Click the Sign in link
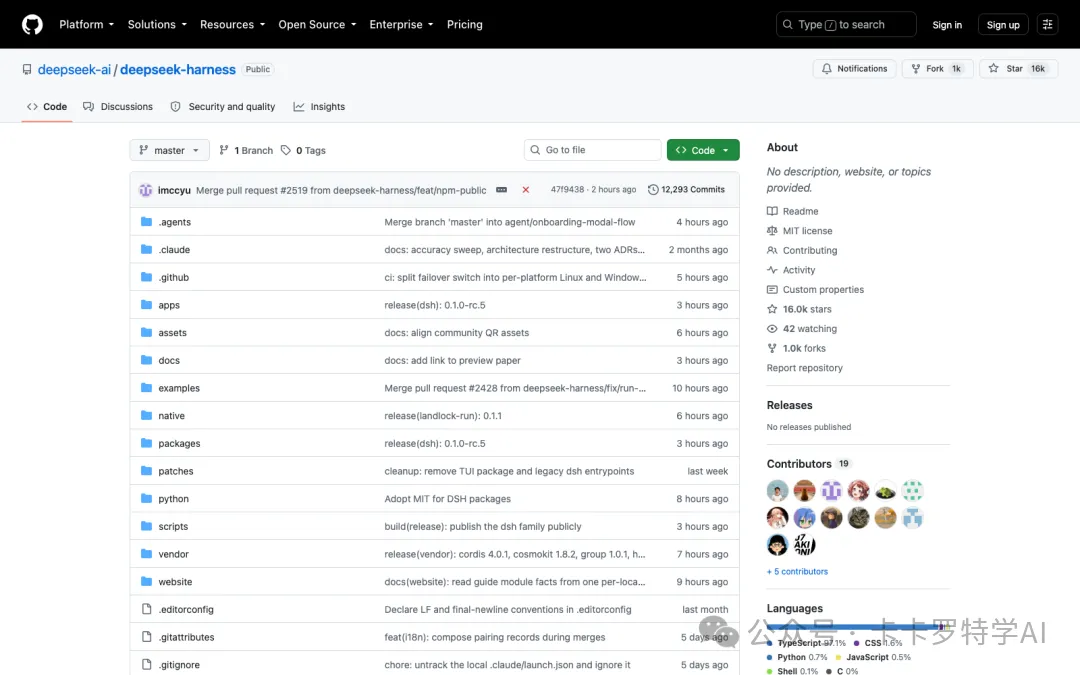The height and width of the screenshot is (675, 1080). 946,25
